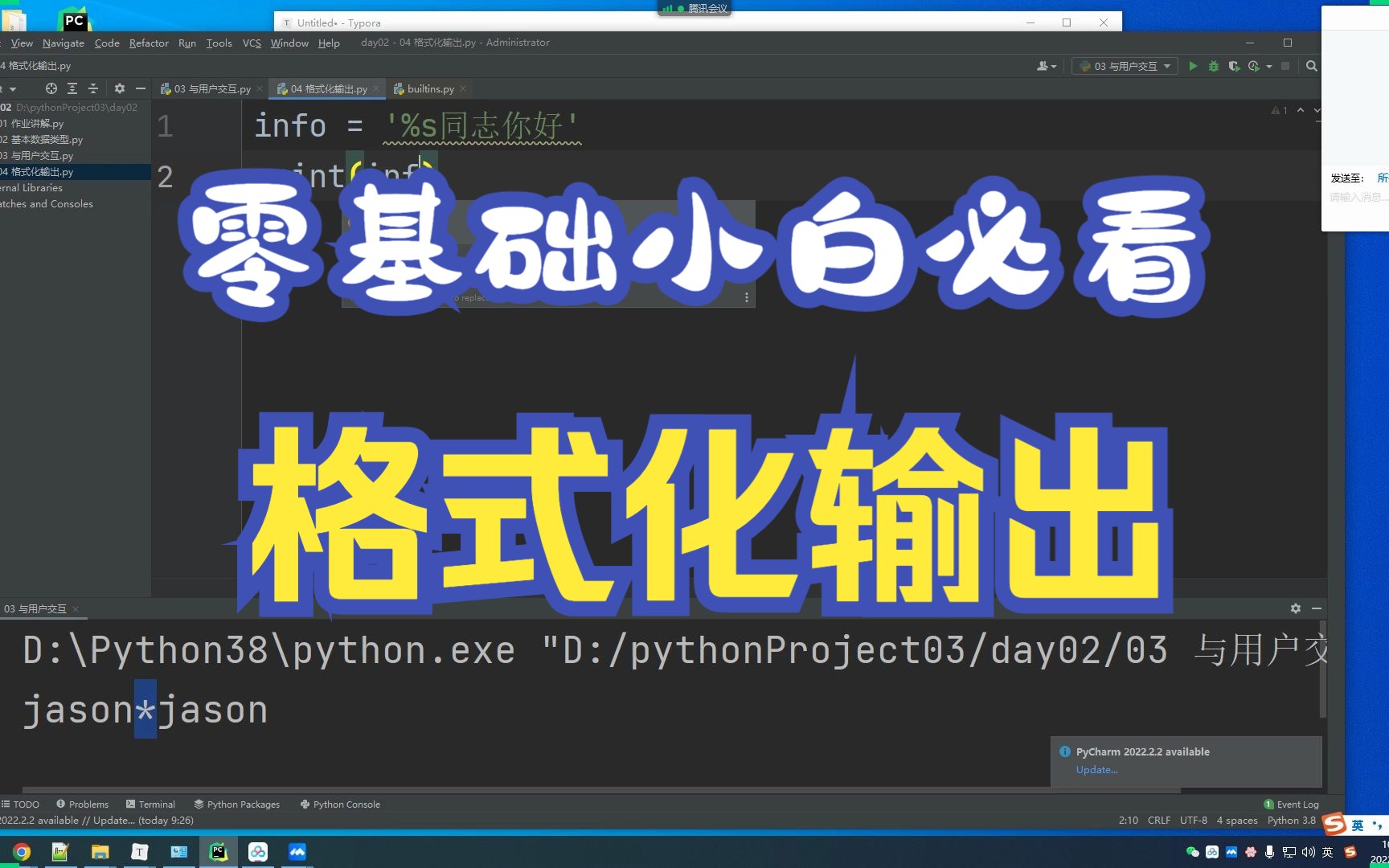This screenshot has height=868, width=1389.
Task: Open the Help menu
Action: click(329, 43)
